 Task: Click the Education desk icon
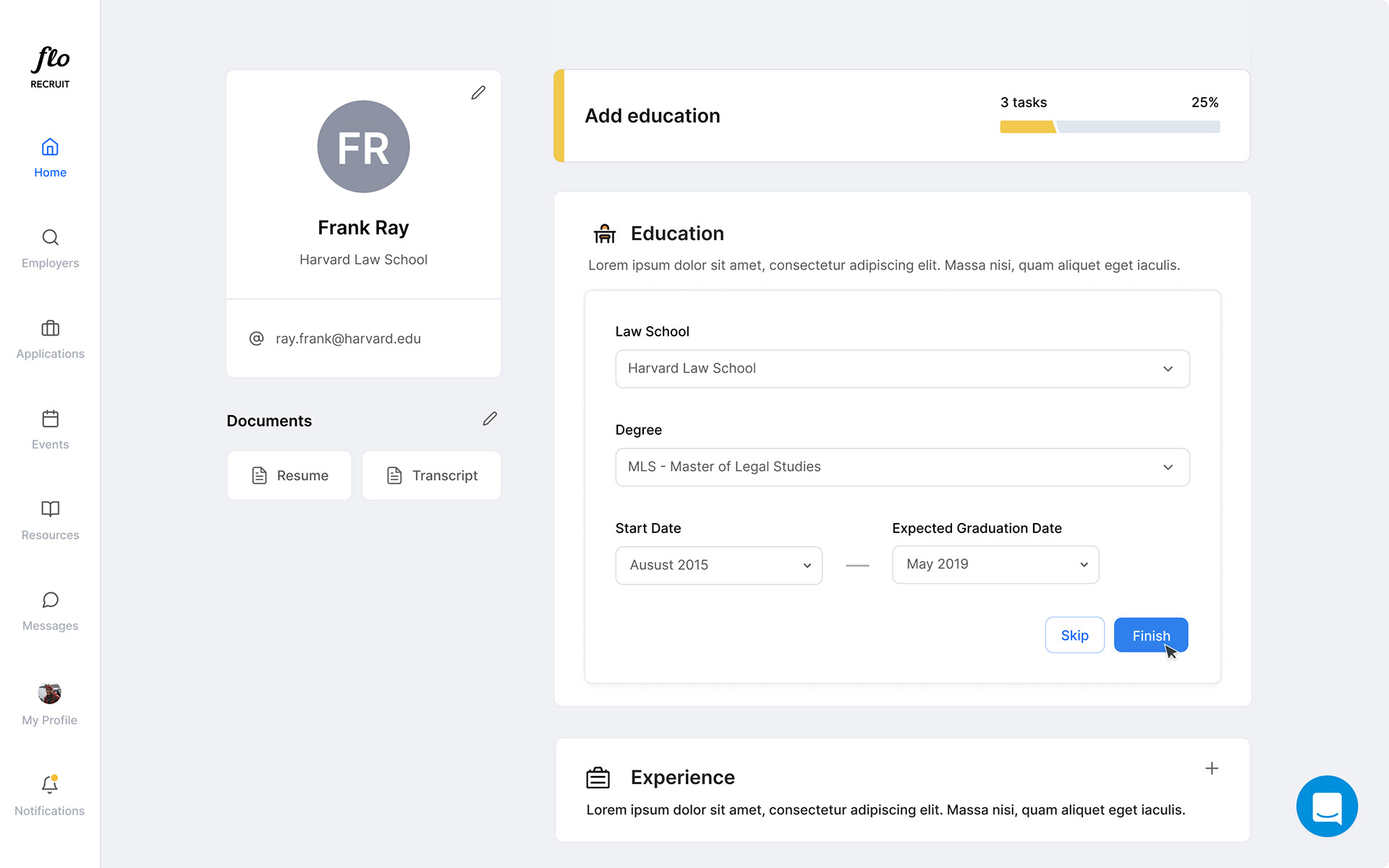[x=605, y=234]
